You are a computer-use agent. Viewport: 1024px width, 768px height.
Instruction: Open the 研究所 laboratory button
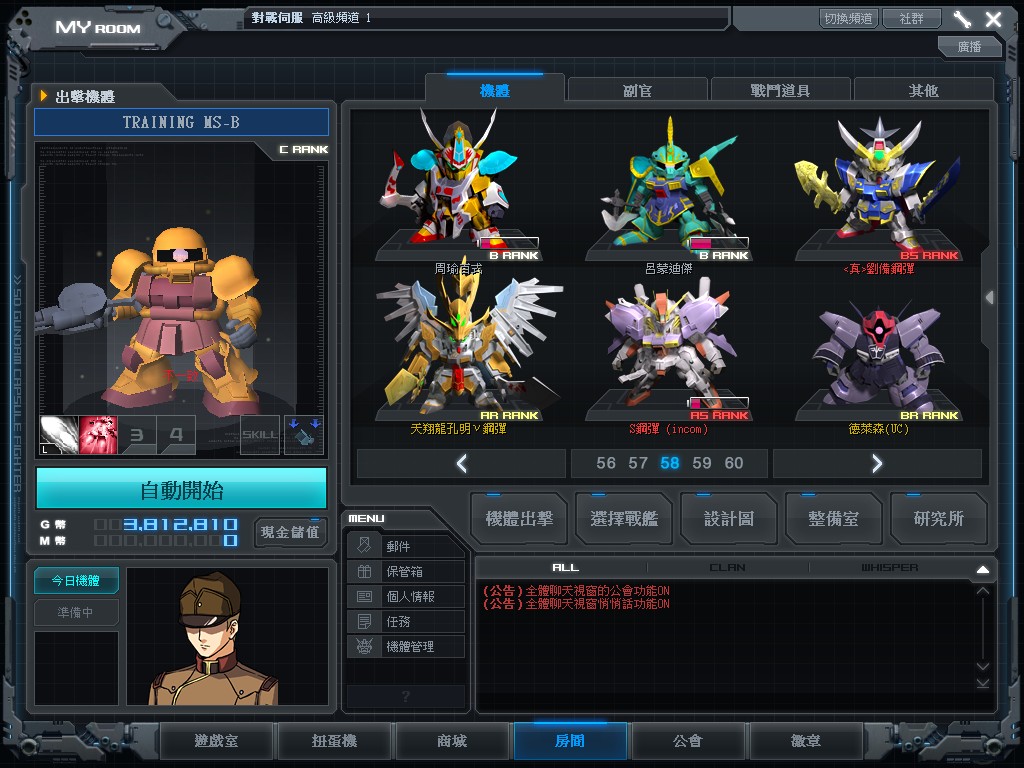click(938, 519)
